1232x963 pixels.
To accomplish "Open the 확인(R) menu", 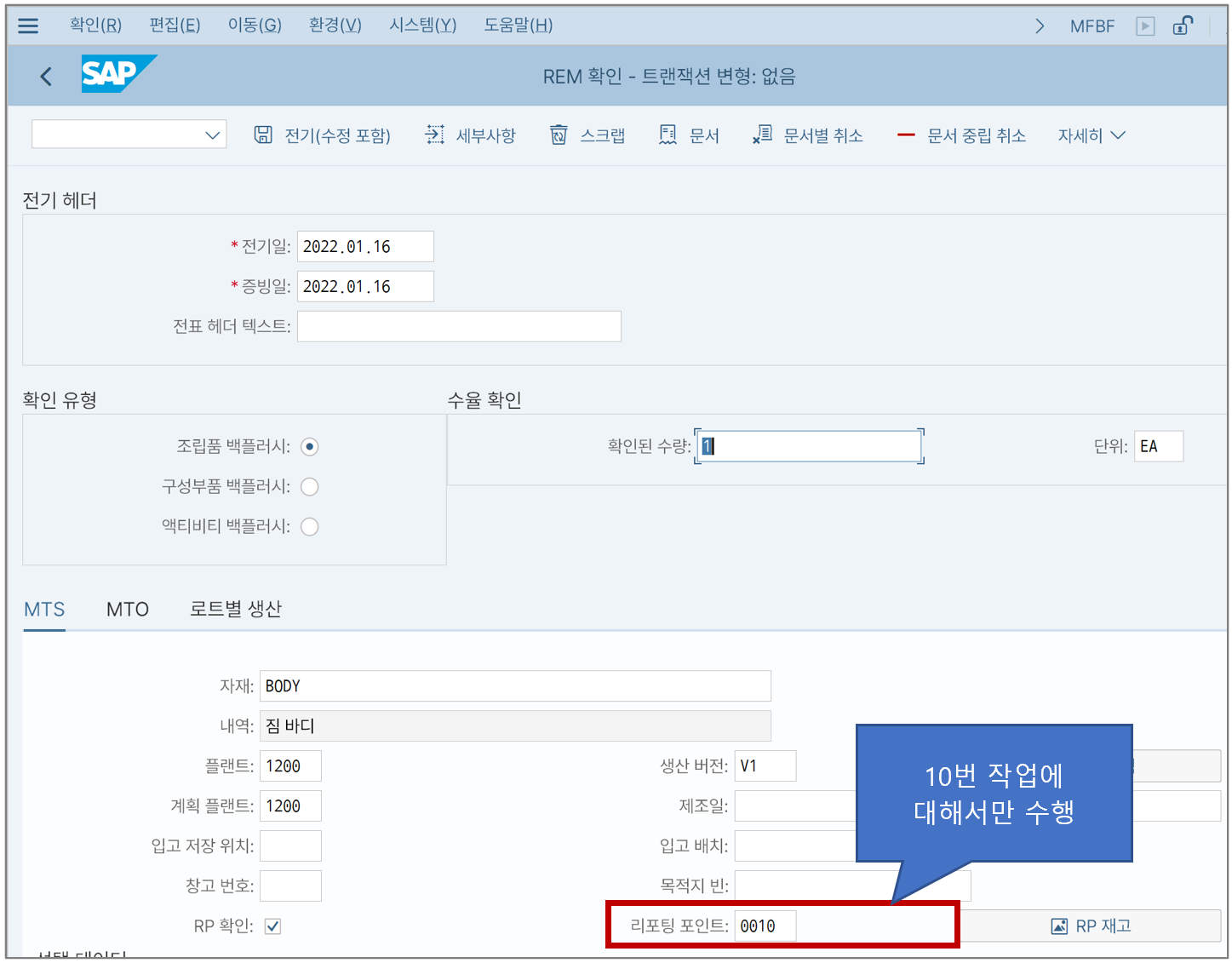I will coord(95,26).
